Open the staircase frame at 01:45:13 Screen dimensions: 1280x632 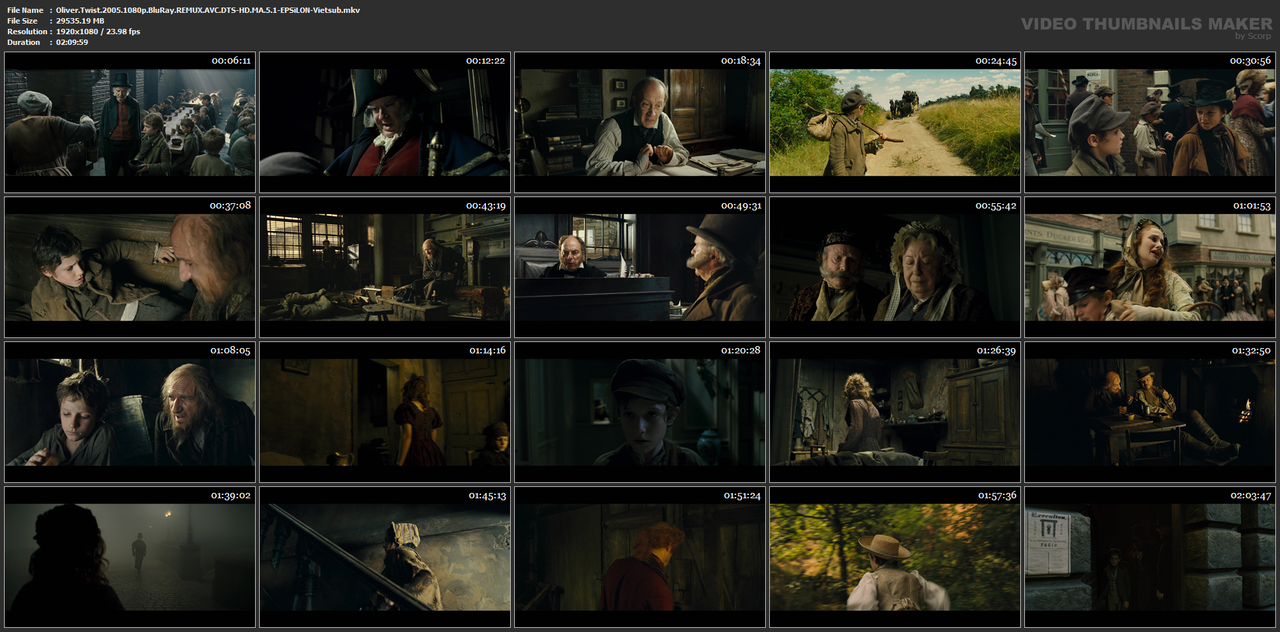[x=385, y=557]
